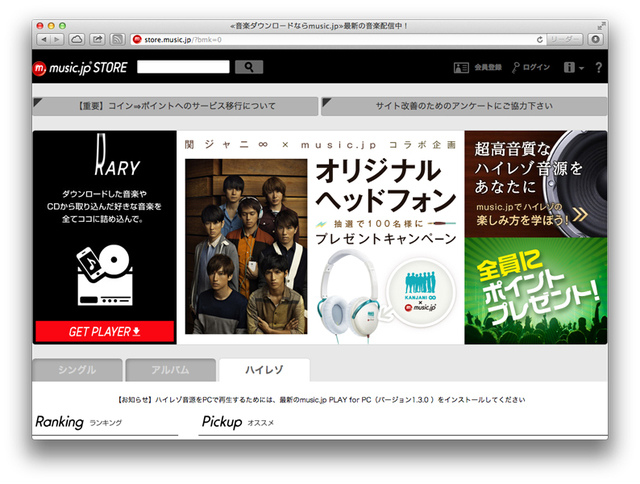This screenshot has width=640, height=484.
Task: Click the Safari iCloud tabs icon
Action: 77,38
